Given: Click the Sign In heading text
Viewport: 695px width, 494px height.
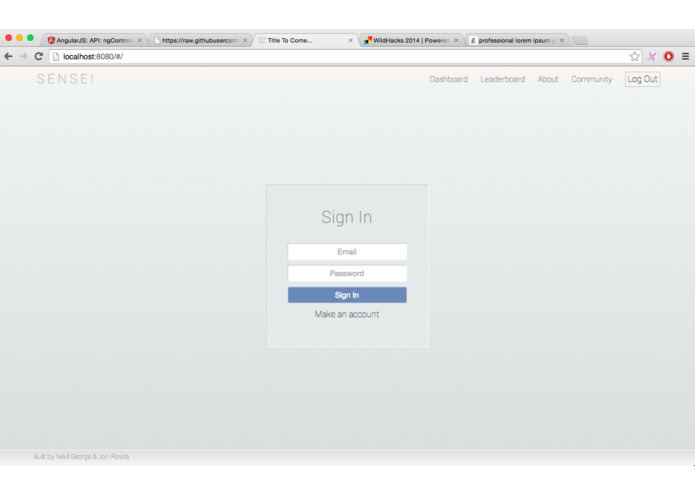Looking at the screenshot, I should click(x=347, y=217).
